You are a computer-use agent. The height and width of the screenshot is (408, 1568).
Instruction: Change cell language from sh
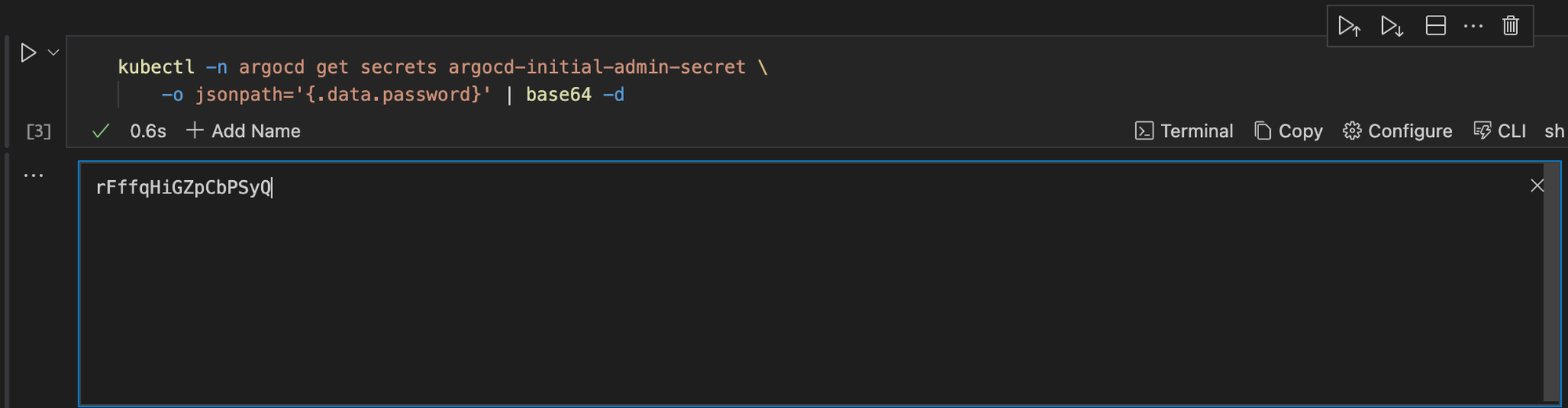click(1554, 131)
